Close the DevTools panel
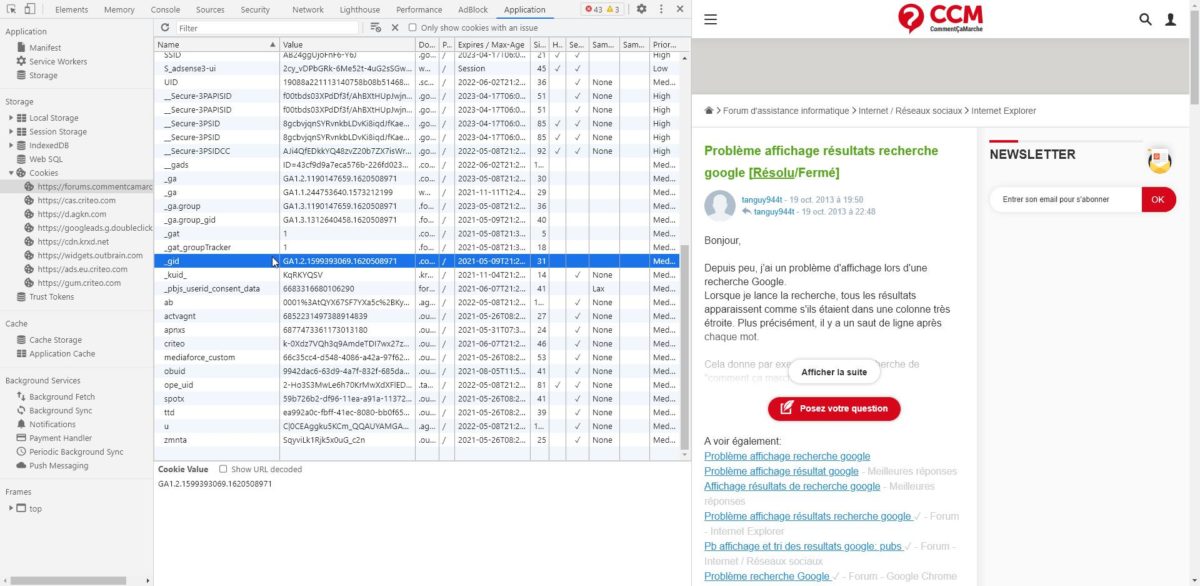The width and height of the screenshot is (1200, 586). [x=679, y=9]
